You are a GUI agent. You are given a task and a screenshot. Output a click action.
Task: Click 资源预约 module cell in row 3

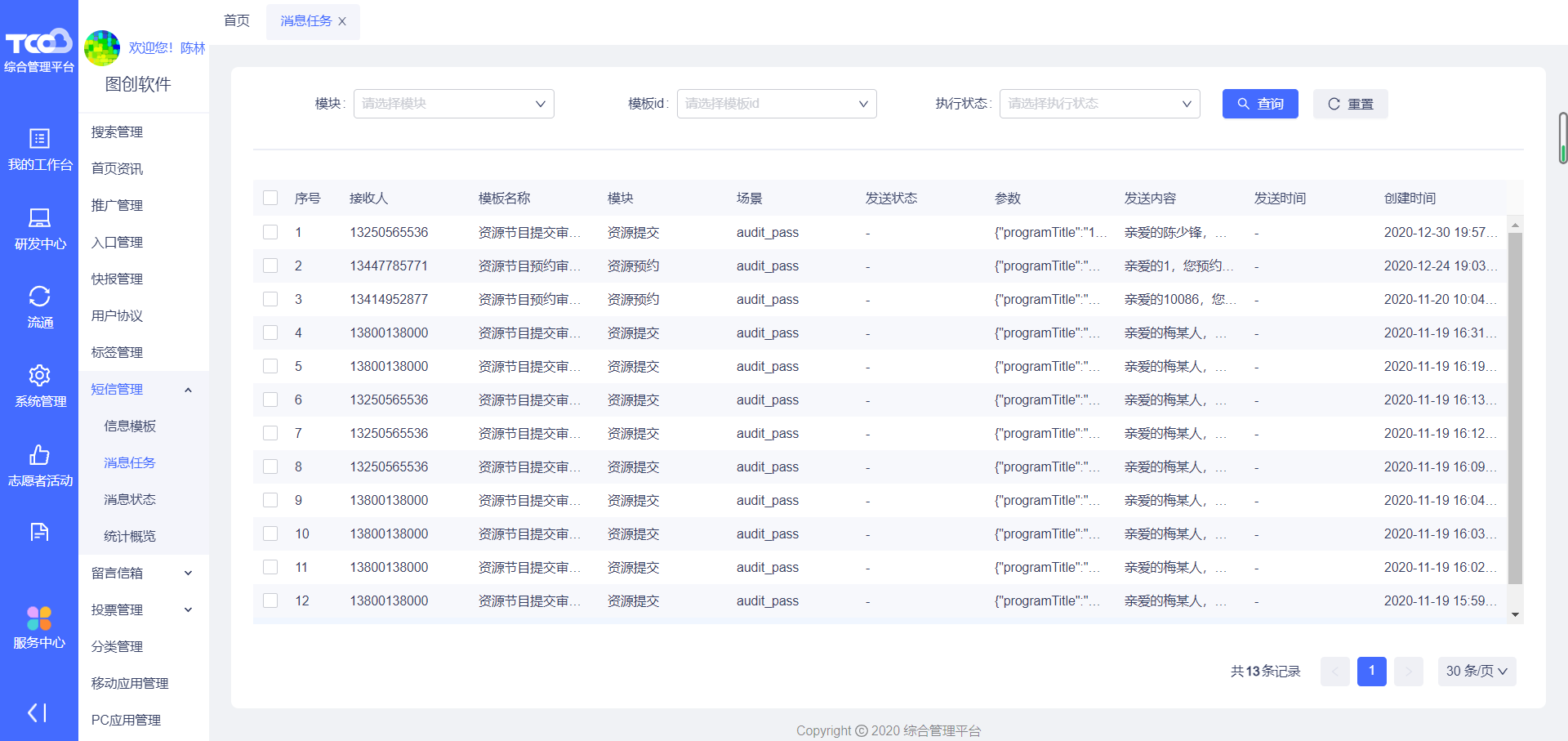[x=633, y=299]
